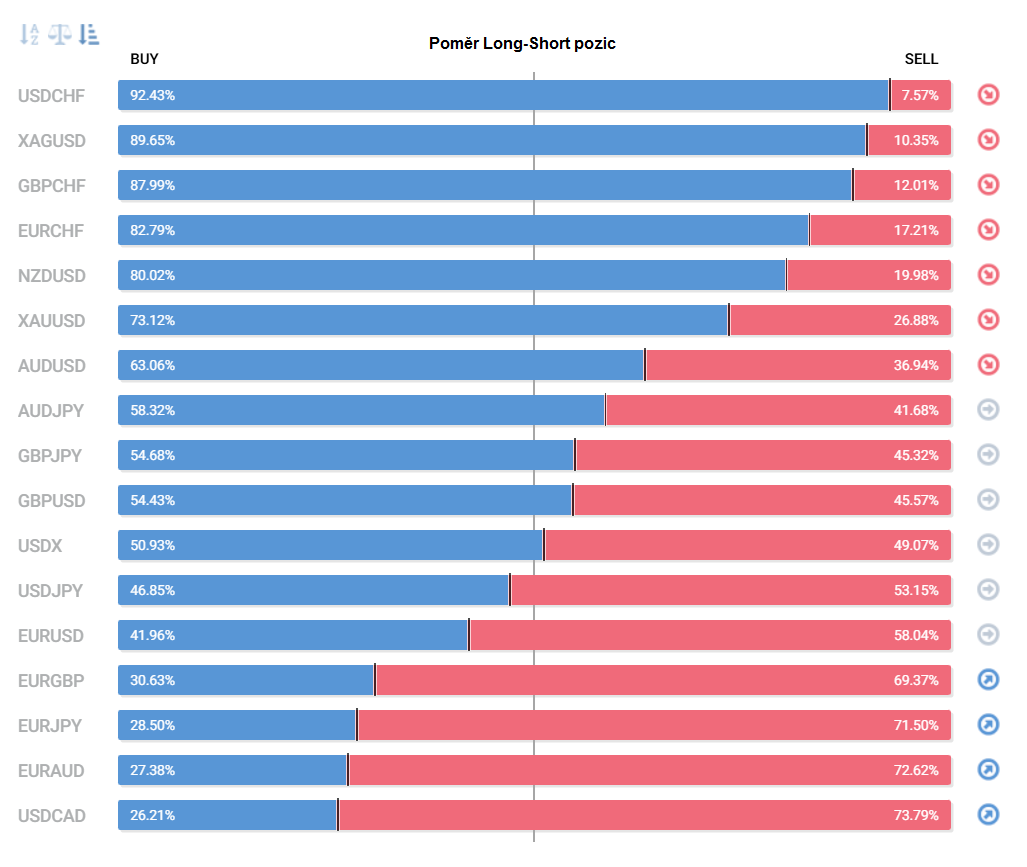
Task: Click the BUY column header
Action: 145,59
